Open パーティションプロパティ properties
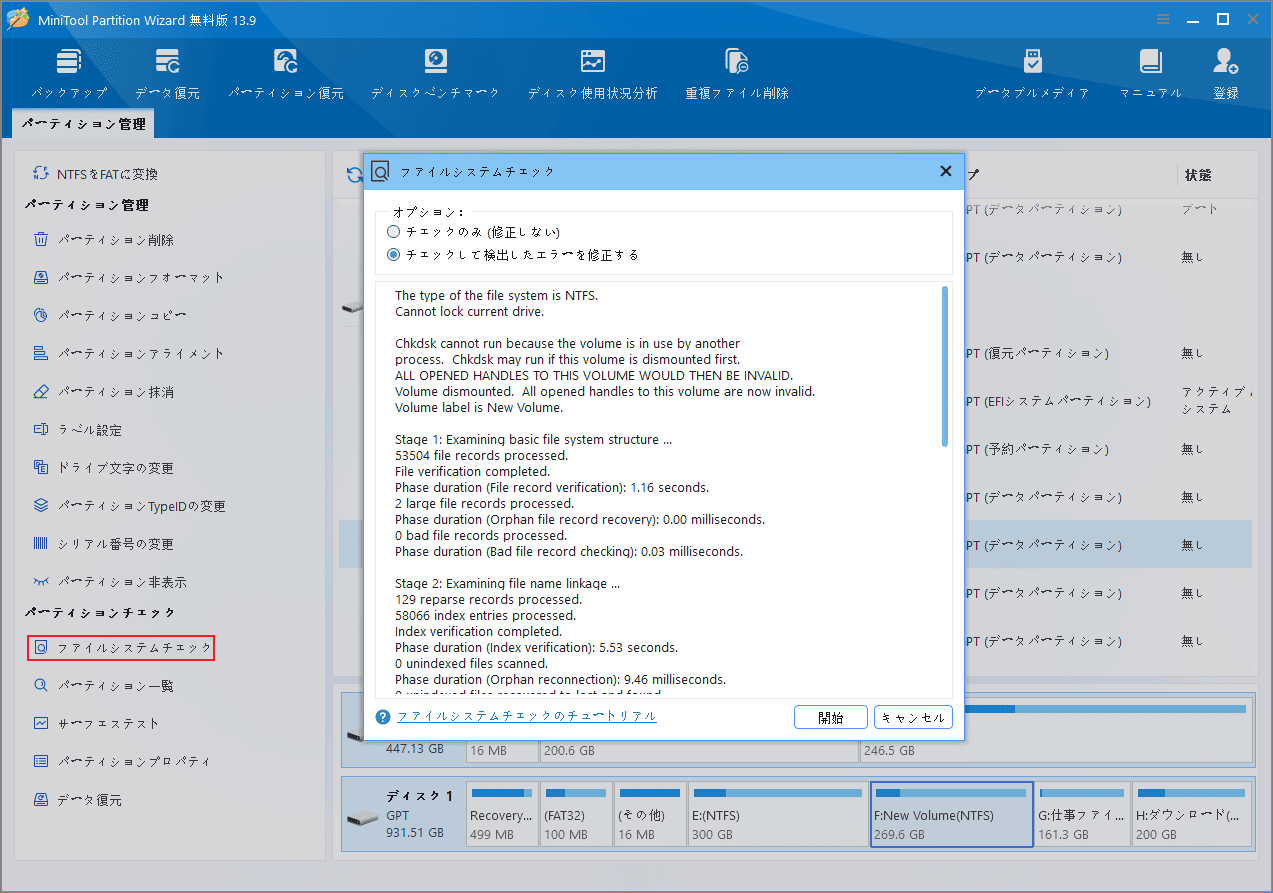 click(123, 762)
